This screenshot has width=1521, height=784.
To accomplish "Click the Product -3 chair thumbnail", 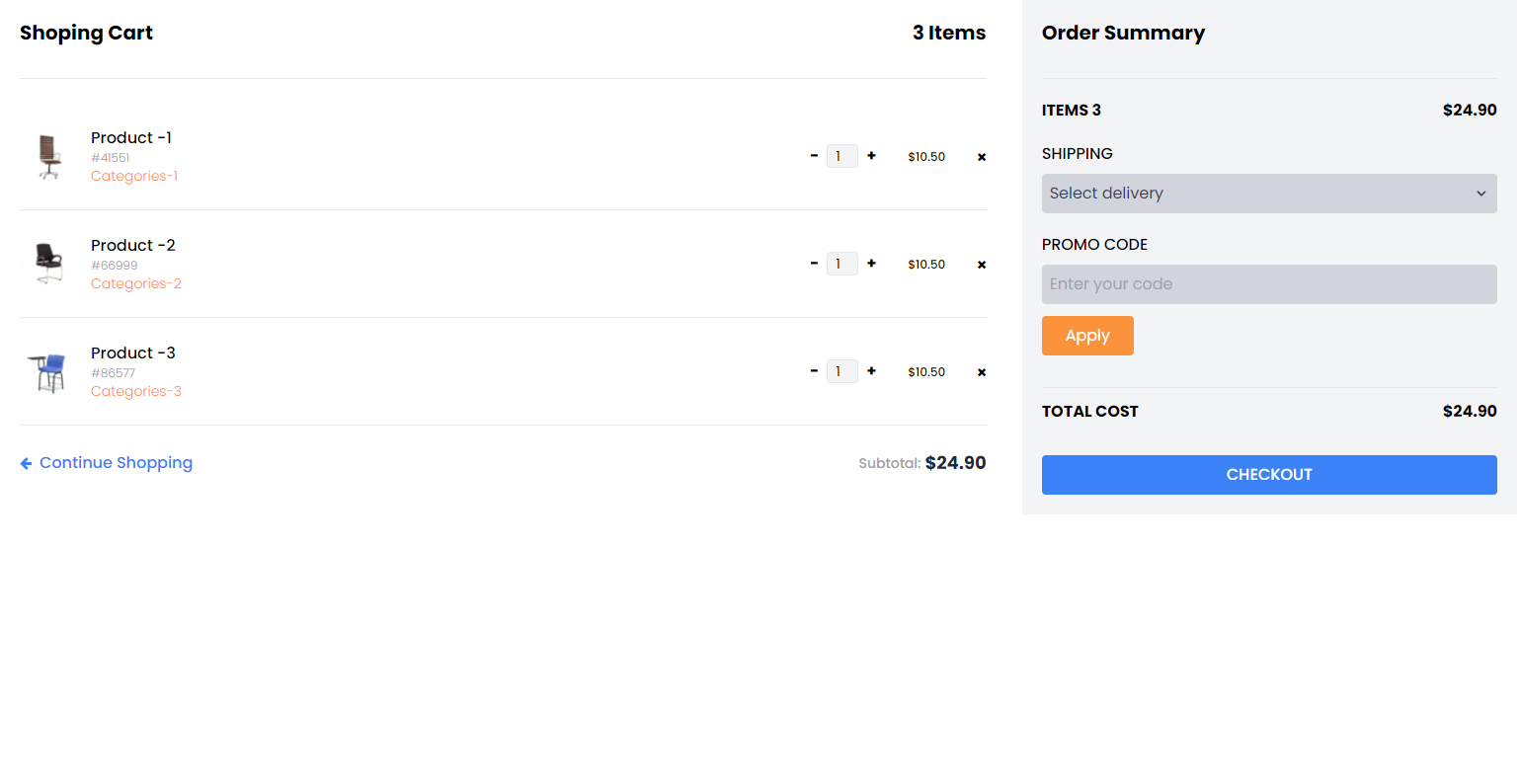I will (47, 371).
